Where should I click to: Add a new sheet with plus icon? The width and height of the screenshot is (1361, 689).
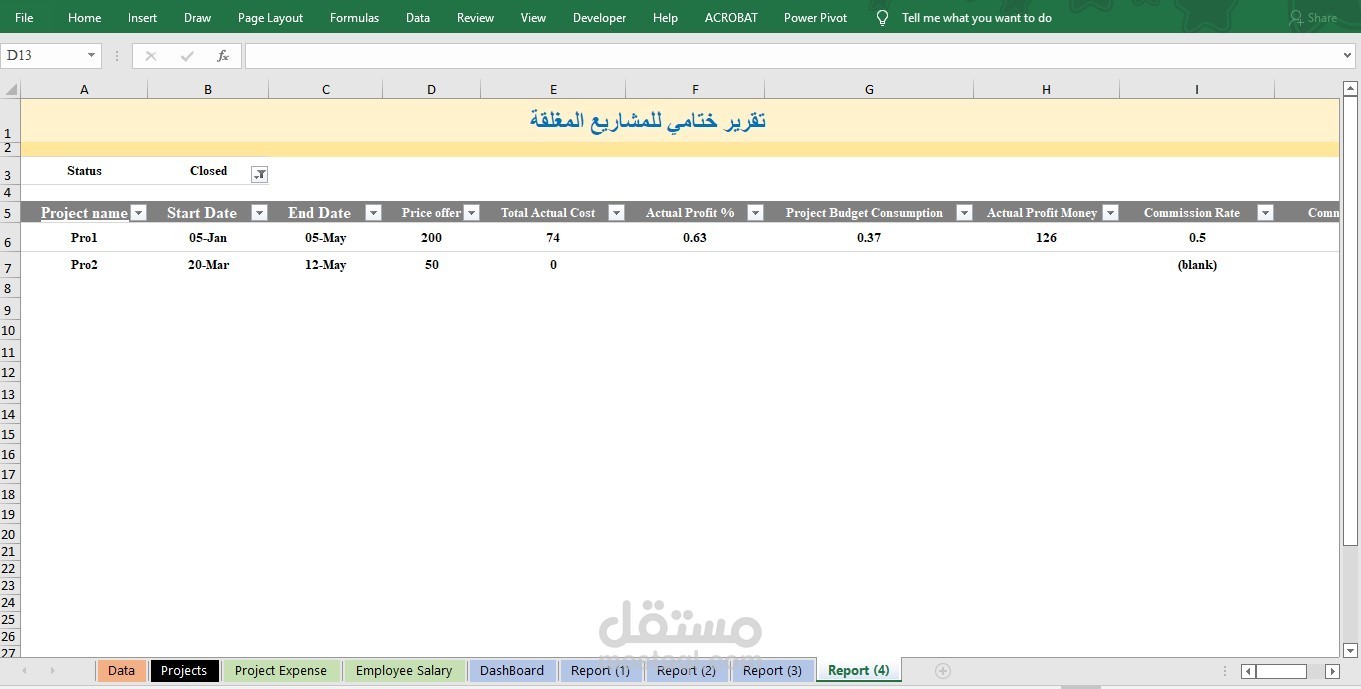[x=942, y=671]
